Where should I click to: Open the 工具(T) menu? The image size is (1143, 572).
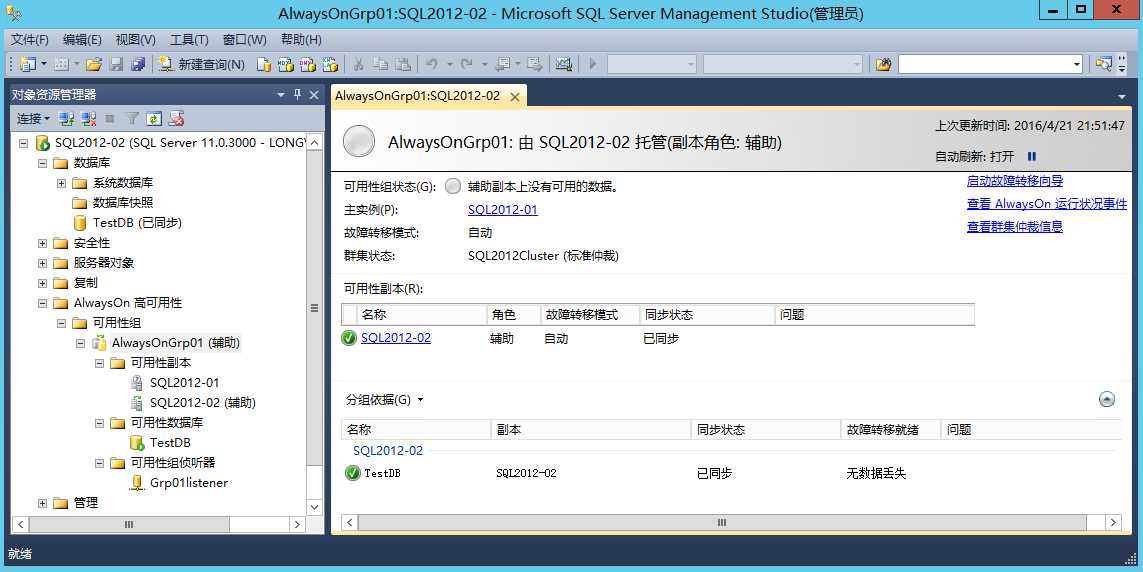[x=189, y=39]
